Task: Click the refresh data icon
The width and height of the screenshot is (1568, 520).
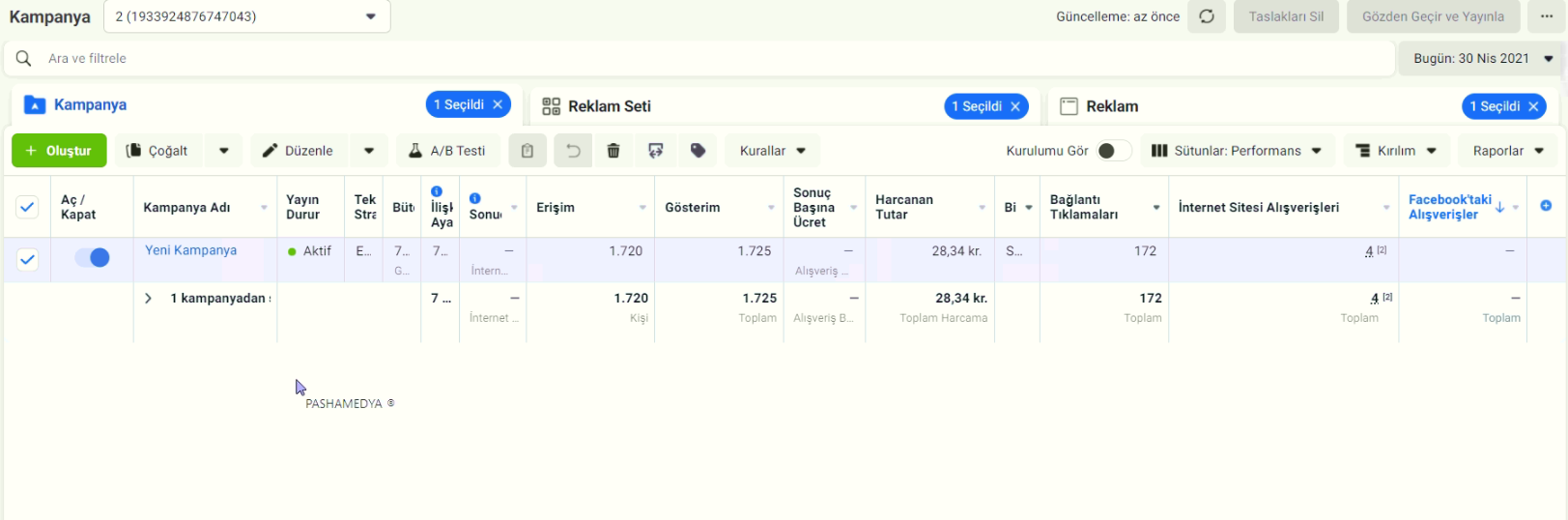Action: point(1207,16)
